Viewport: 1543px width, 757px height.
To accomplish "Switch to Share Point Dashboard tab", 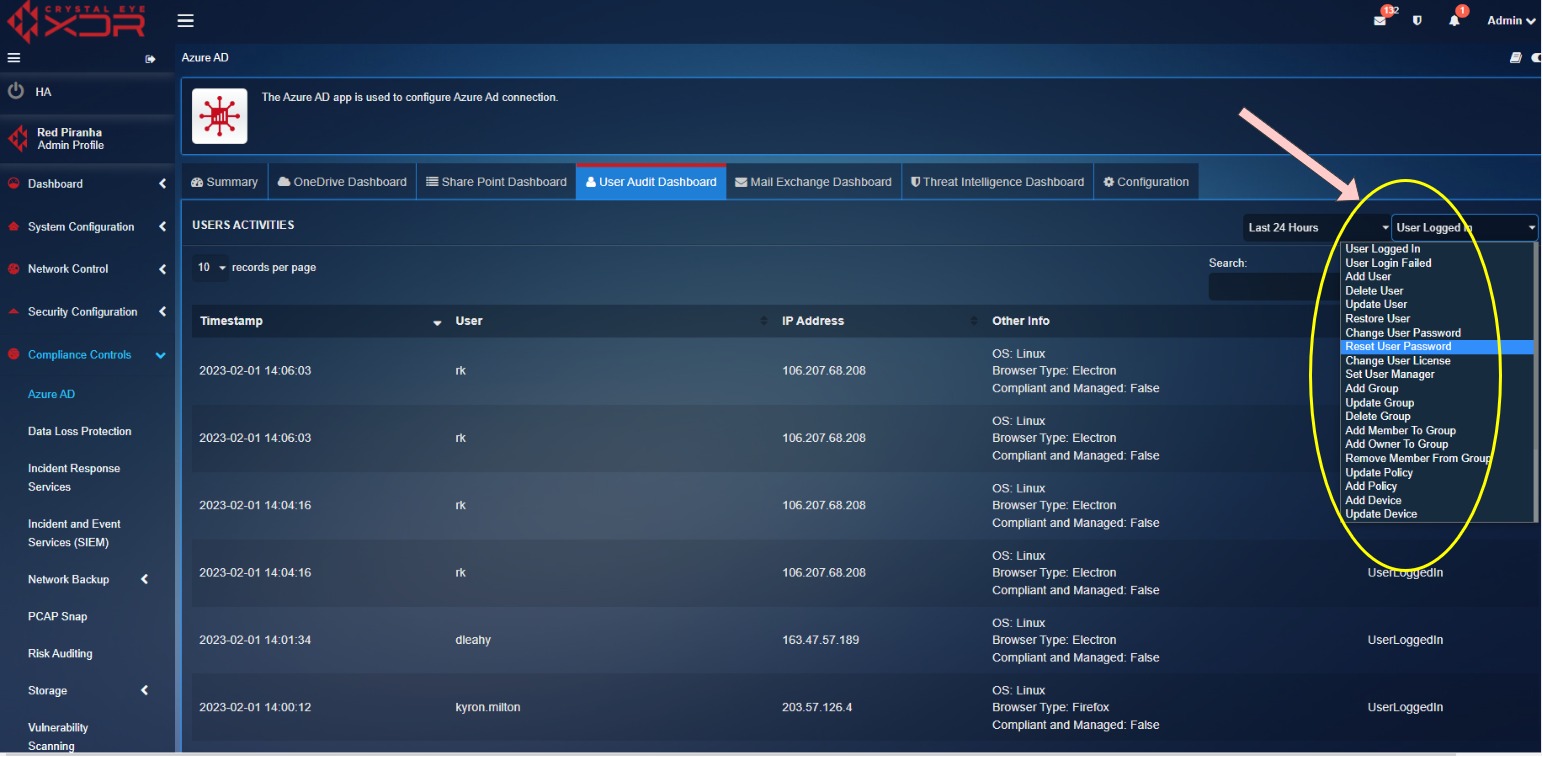I will click(496, 182).
